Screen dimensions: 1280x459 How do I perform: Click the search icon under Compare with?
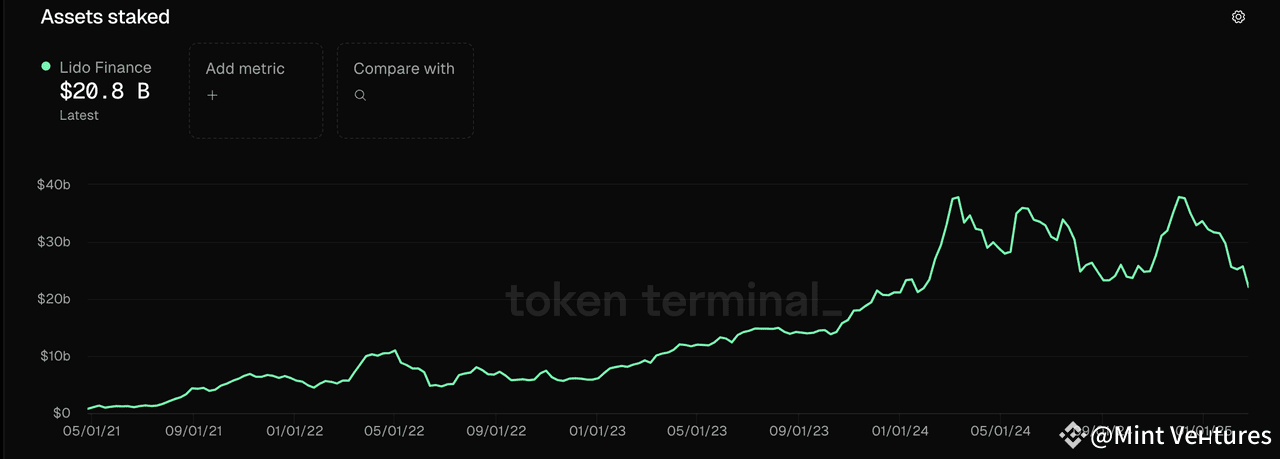pos(360,95)
